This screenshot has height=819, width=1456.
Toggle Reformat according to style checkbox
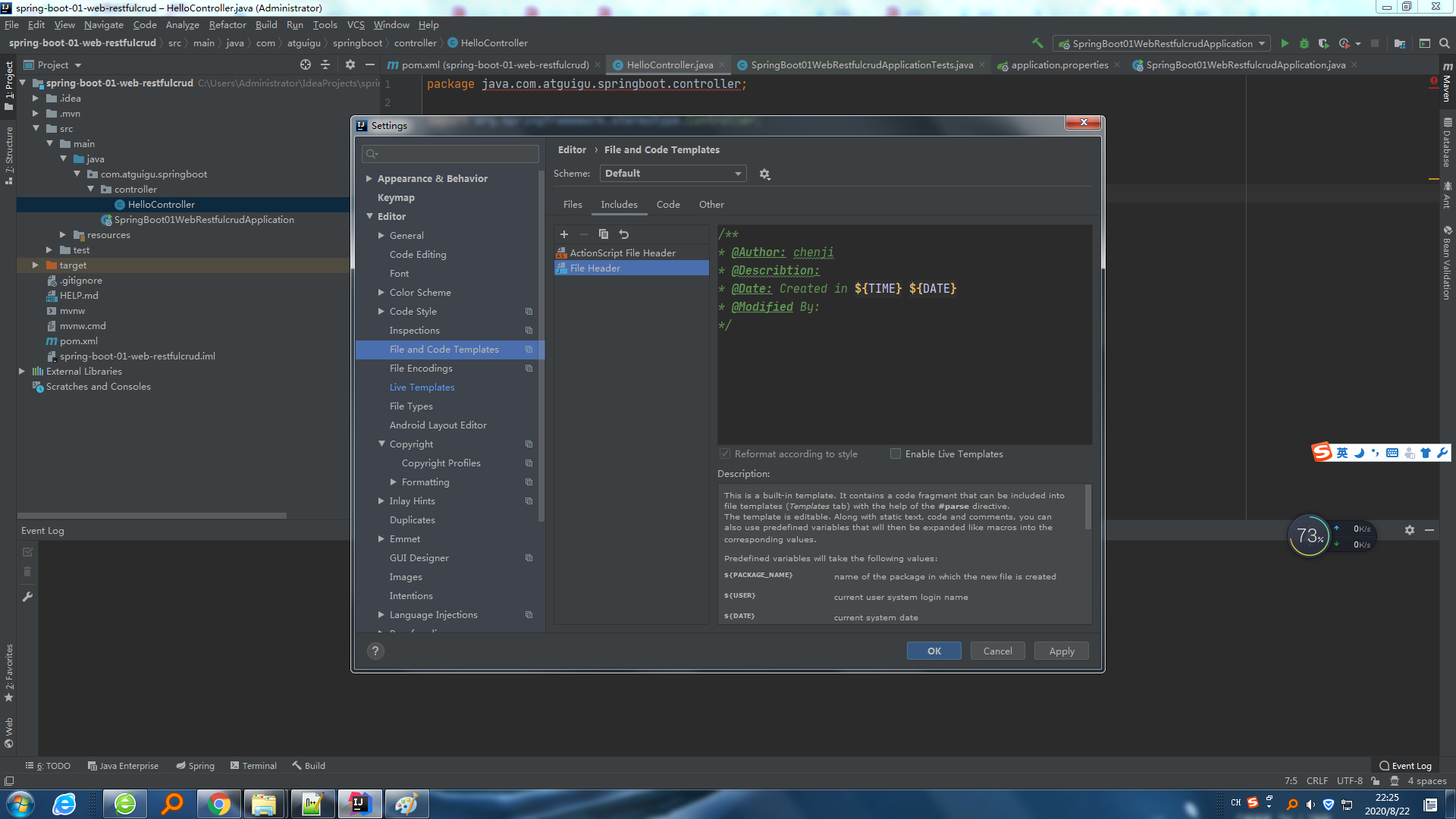click(x=725, y=453)
